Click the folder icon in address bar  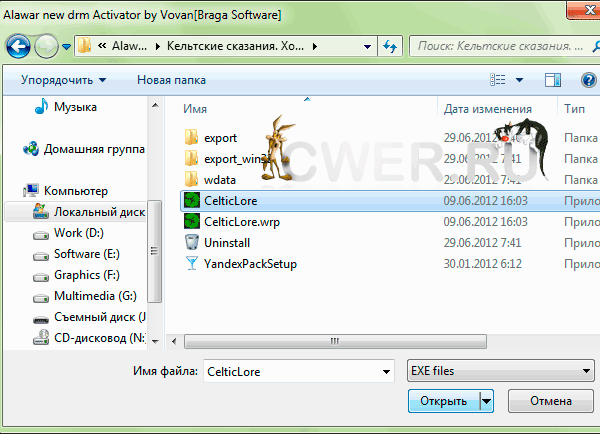pyautogui.click(x=84, y=46)
